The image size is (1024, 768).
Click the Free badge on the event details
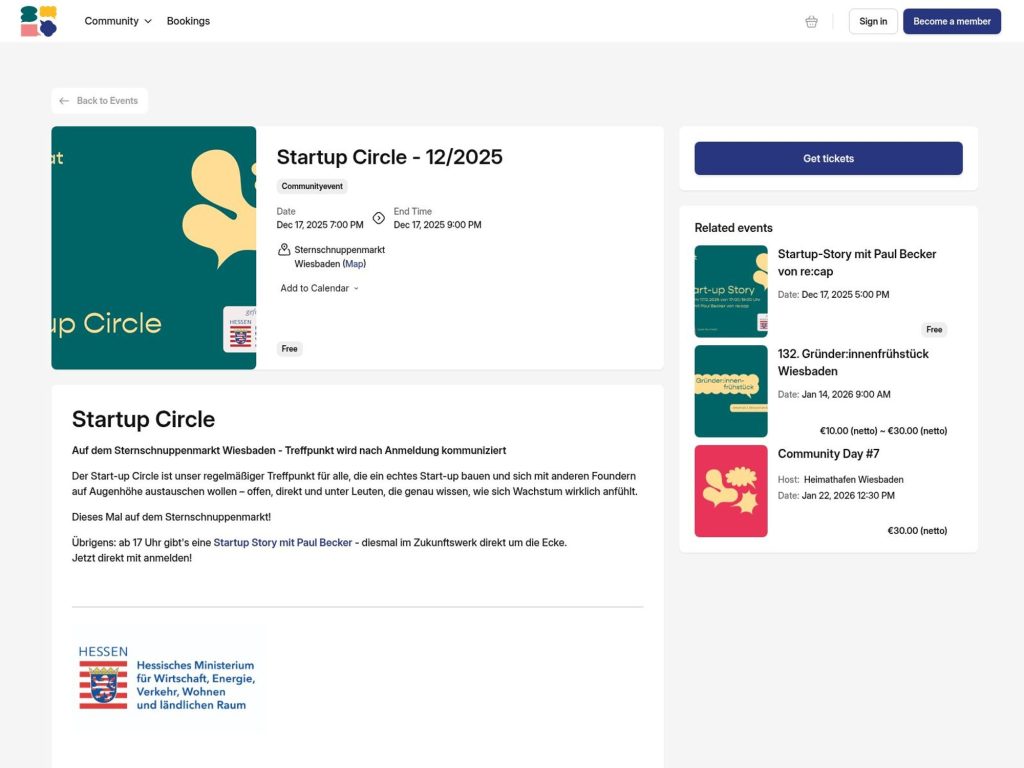(289, 348)
